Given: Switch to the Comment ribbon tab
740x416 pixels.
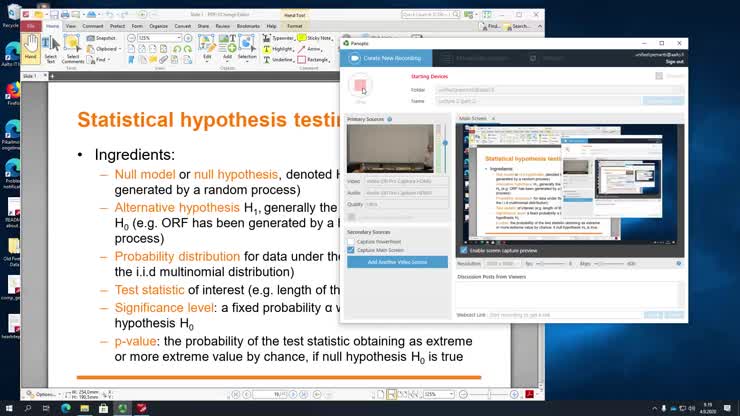Looking at the screenshot, I should [x=92, y=26].
